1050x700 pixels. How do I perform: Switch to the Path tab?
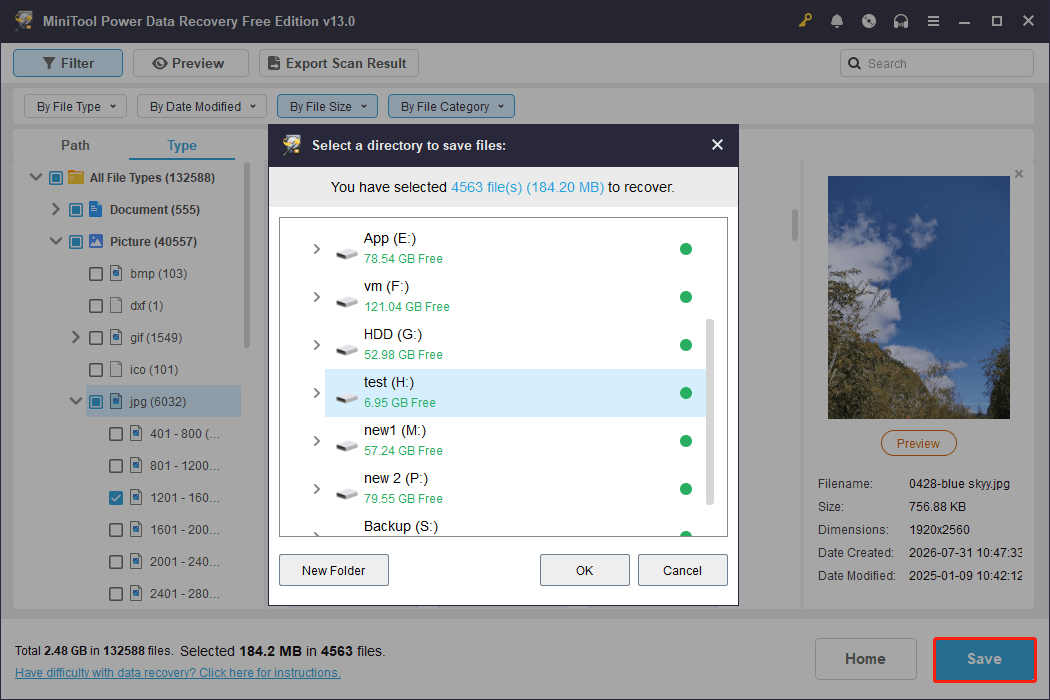75,145
